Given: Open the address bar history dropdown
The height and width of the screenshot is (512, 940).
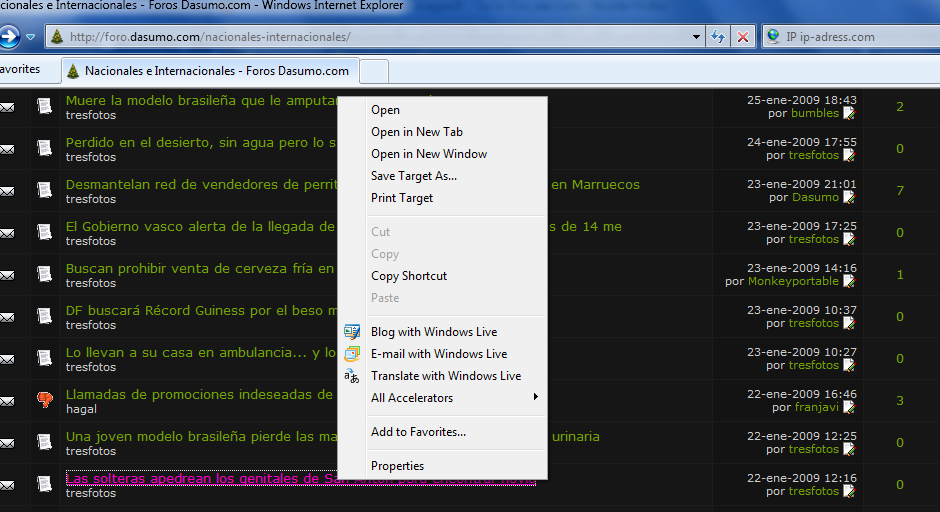Looking at the screenshot, I should point(696,37).
